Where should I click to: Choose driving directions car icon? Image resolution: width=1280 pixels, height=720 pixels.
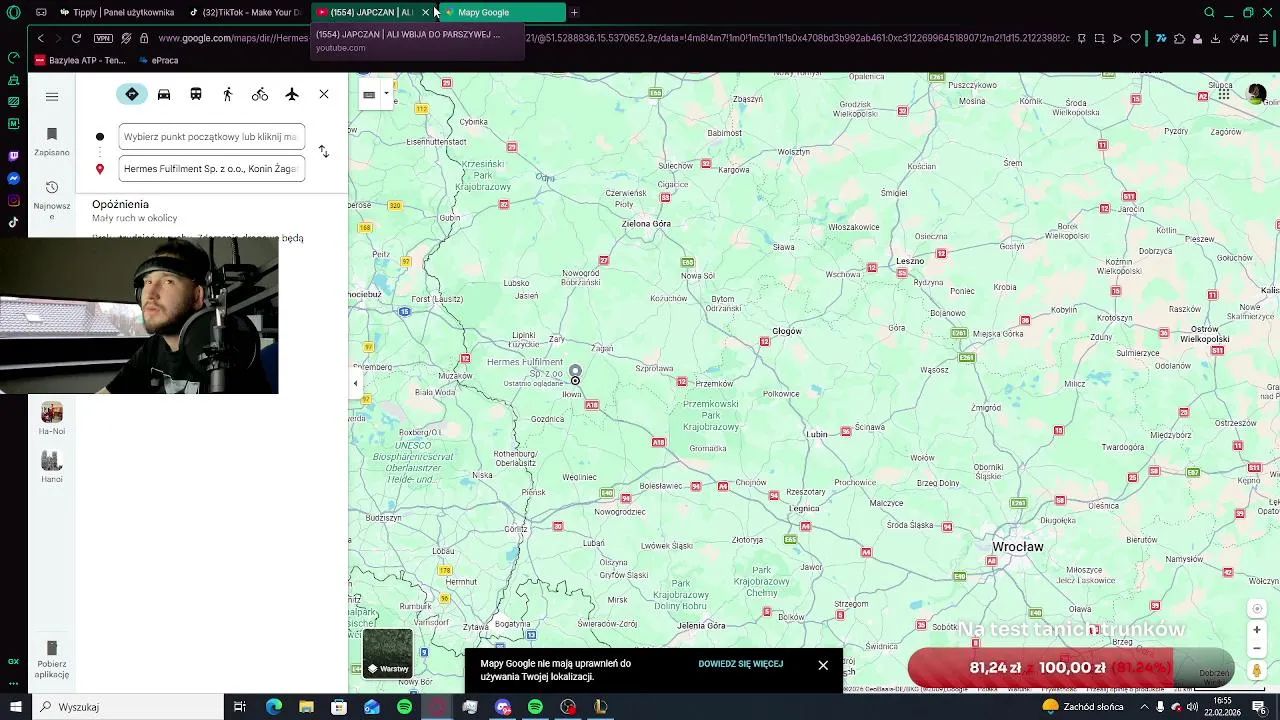pyautogui.click(x=164, y=94)
